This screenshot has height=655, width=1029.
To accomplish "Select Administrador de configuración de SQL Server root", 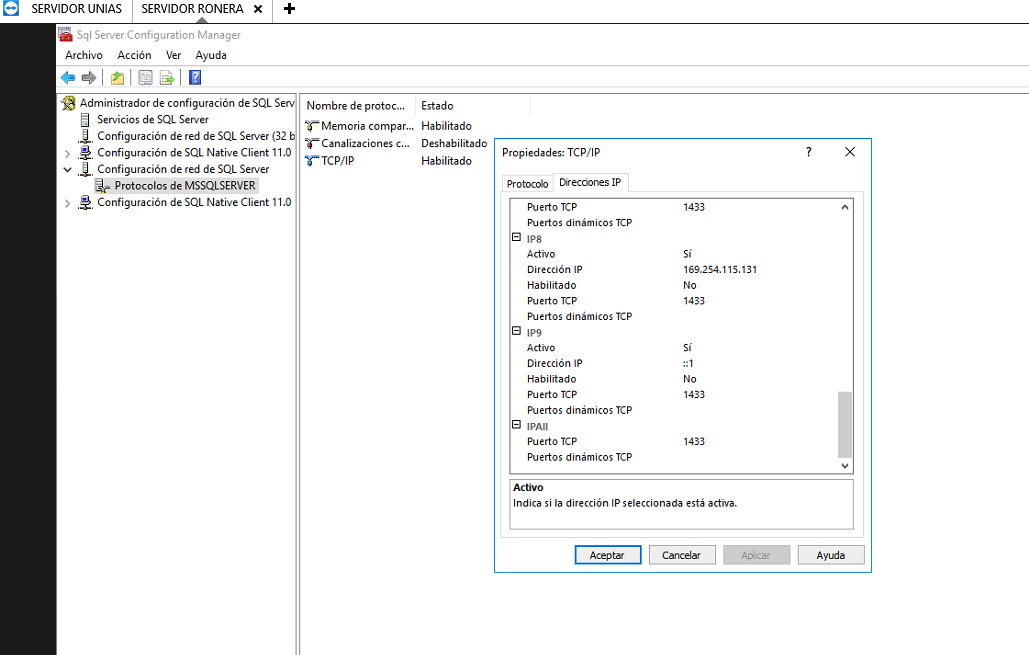I will (187, 103).
